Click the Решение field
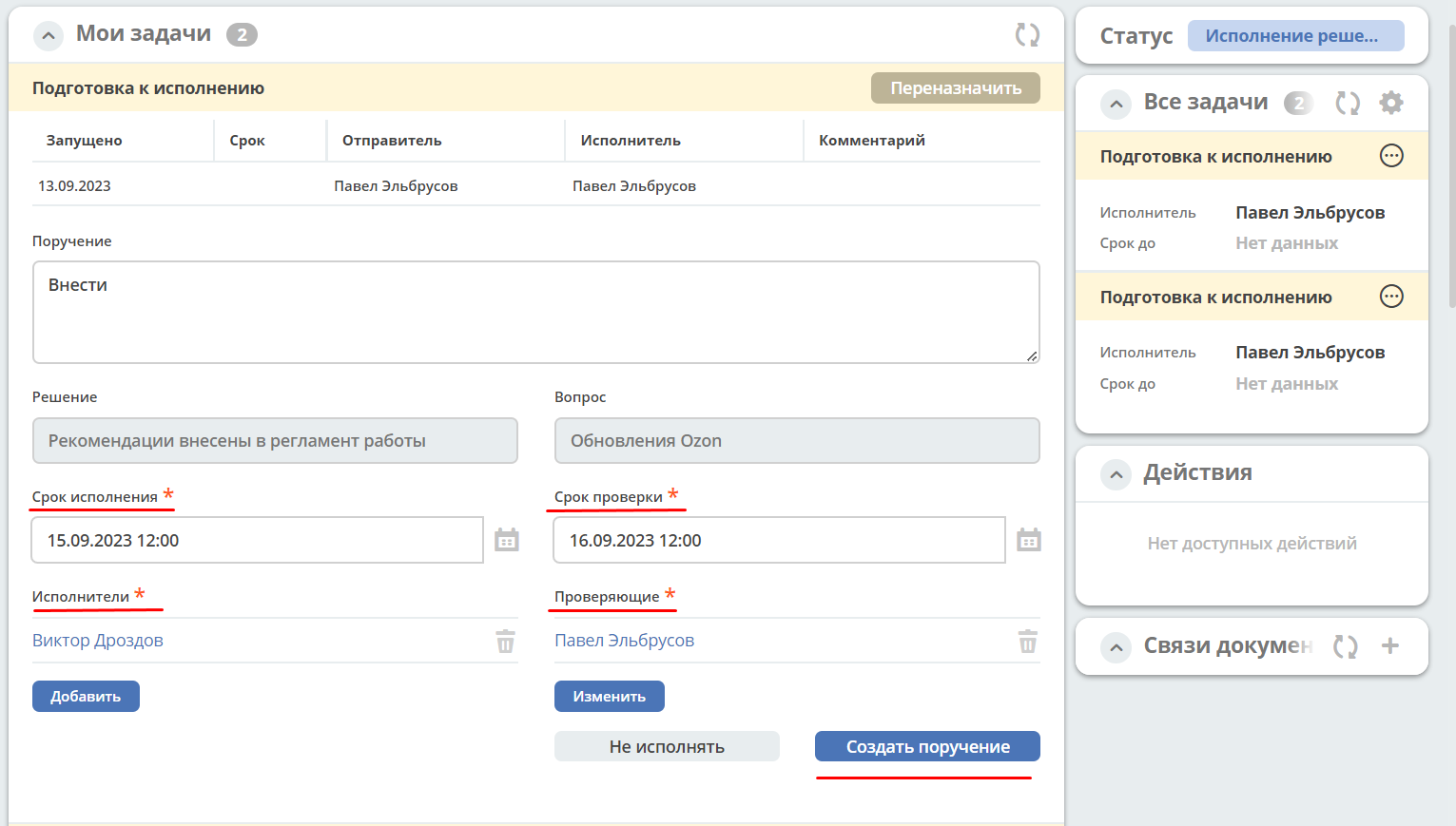This screenshot has width=1456, height=826. (275, 440)
